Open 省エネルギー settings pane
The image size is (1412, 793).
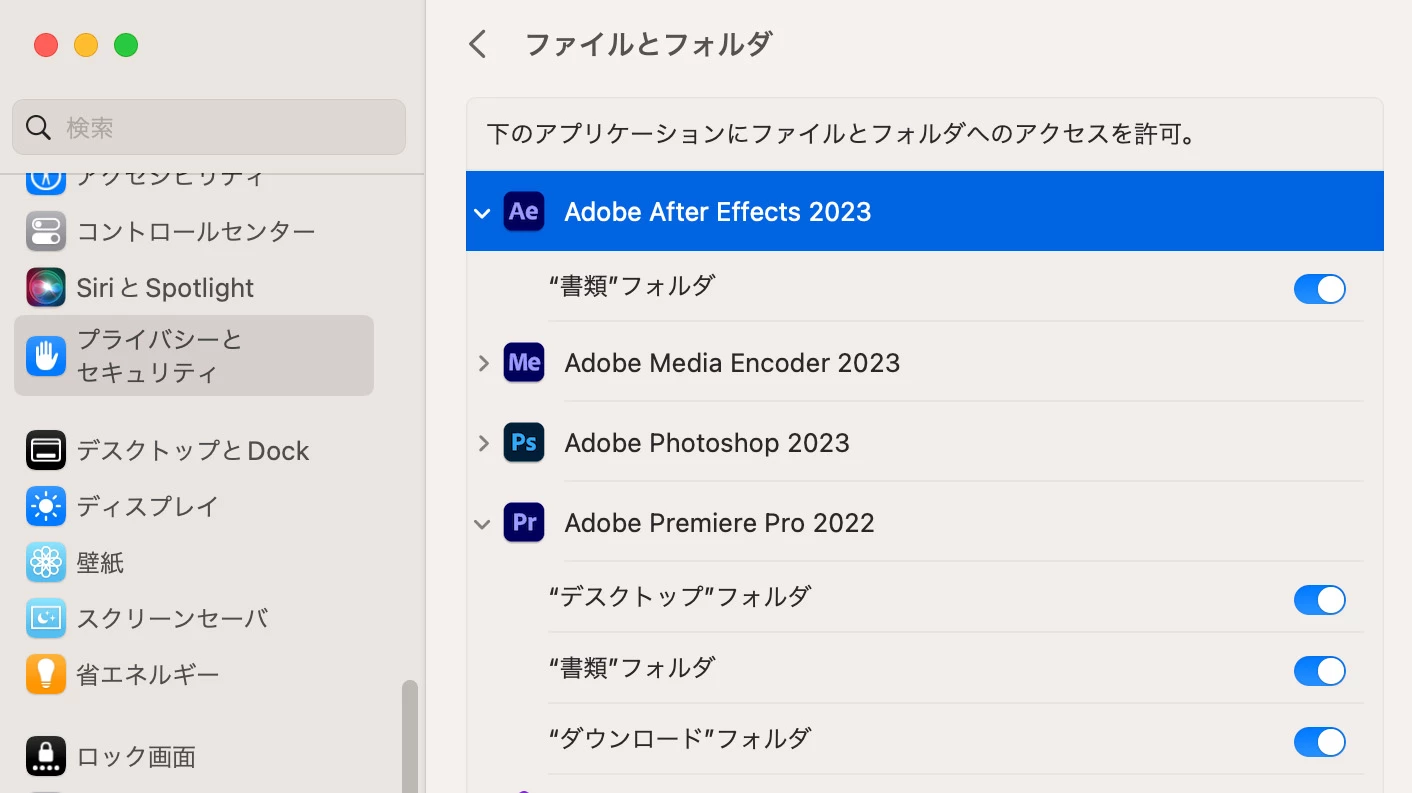[194, 675]
